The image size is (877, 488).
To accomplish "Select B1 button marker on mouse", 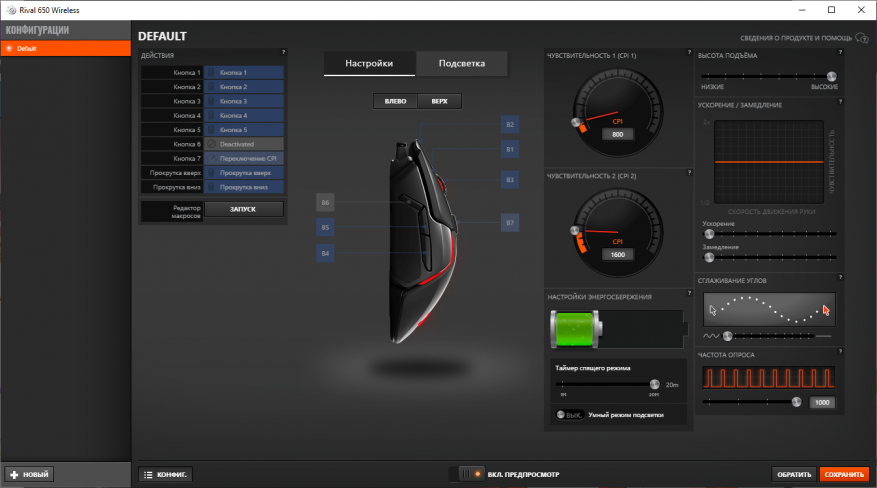I will click(510, 149).
